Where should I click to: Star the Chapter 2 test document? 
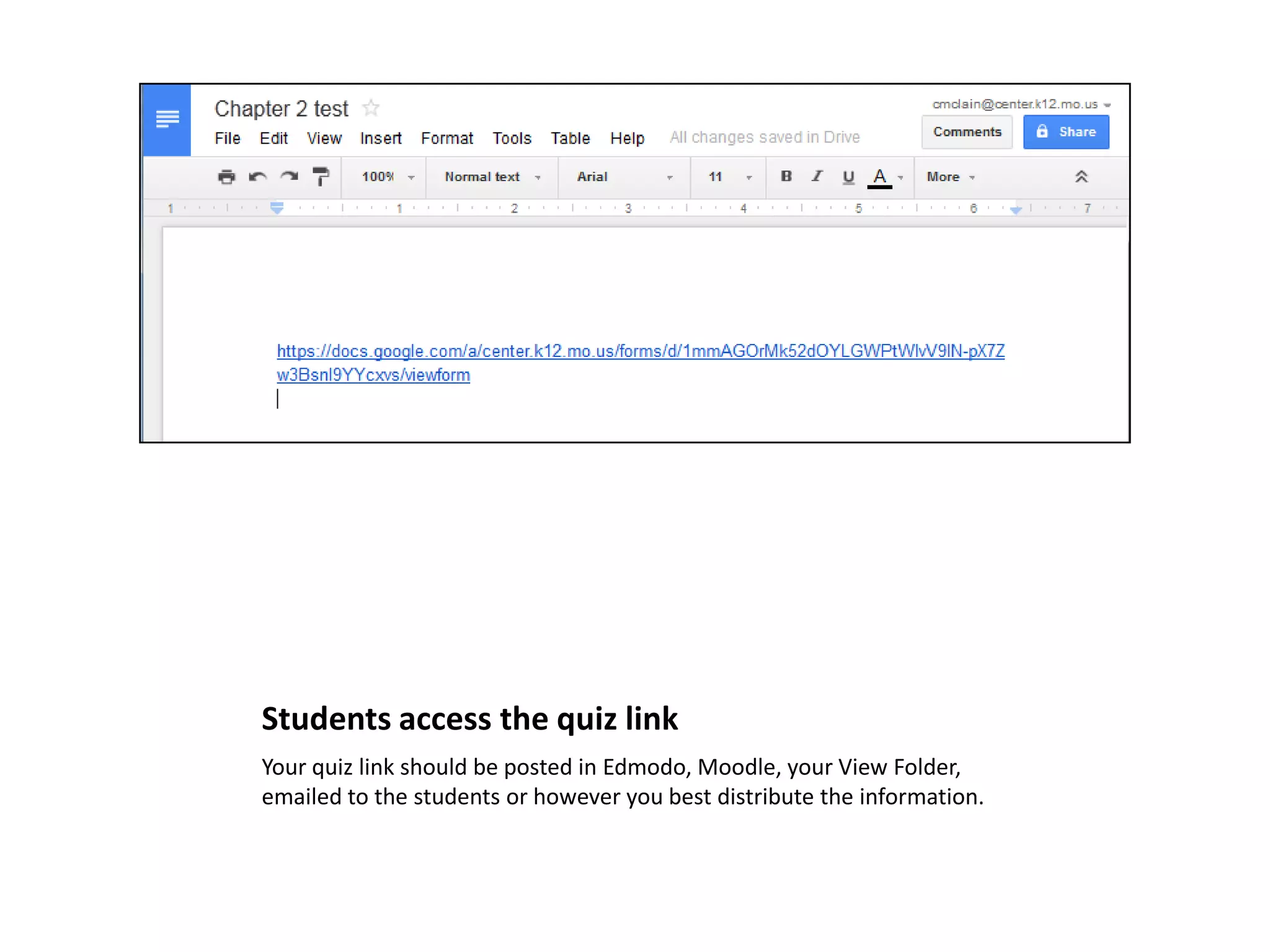[x=371, y=108]
